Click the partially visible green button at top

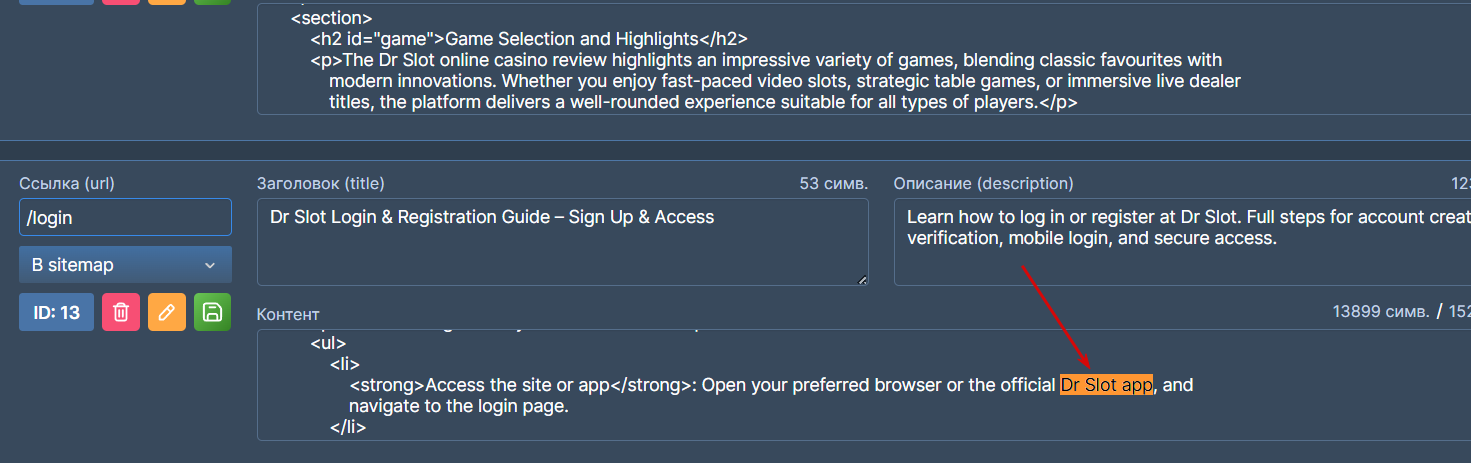pos(212,2)
